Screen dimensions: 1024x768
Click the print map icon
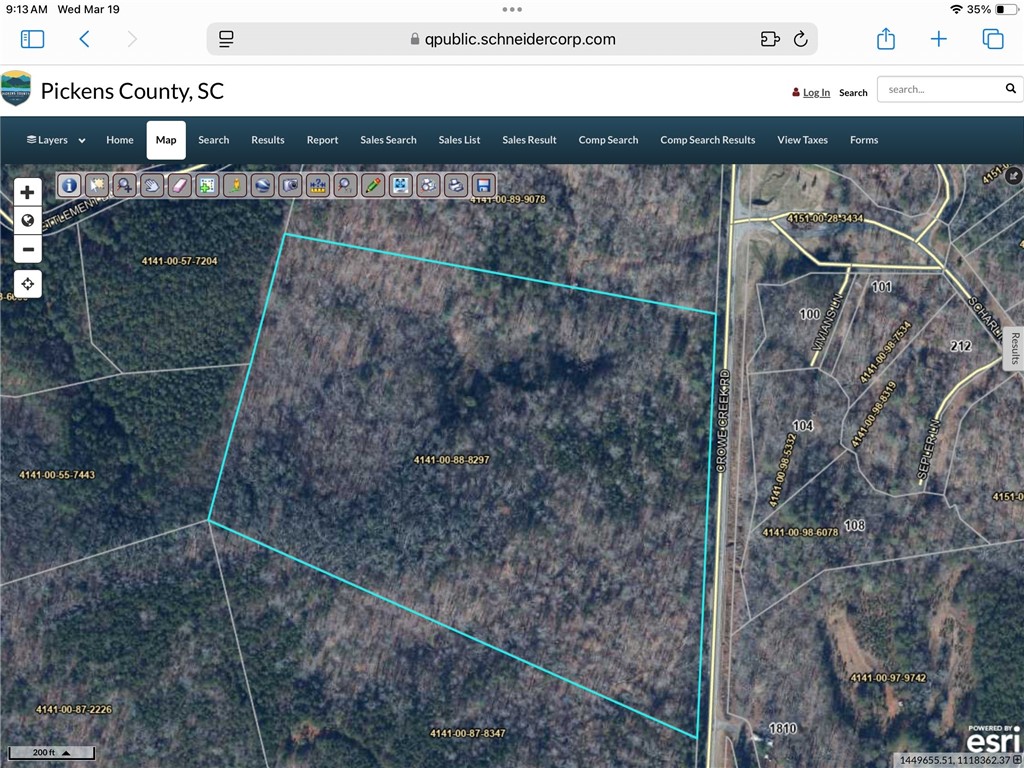tap(456, 185)
